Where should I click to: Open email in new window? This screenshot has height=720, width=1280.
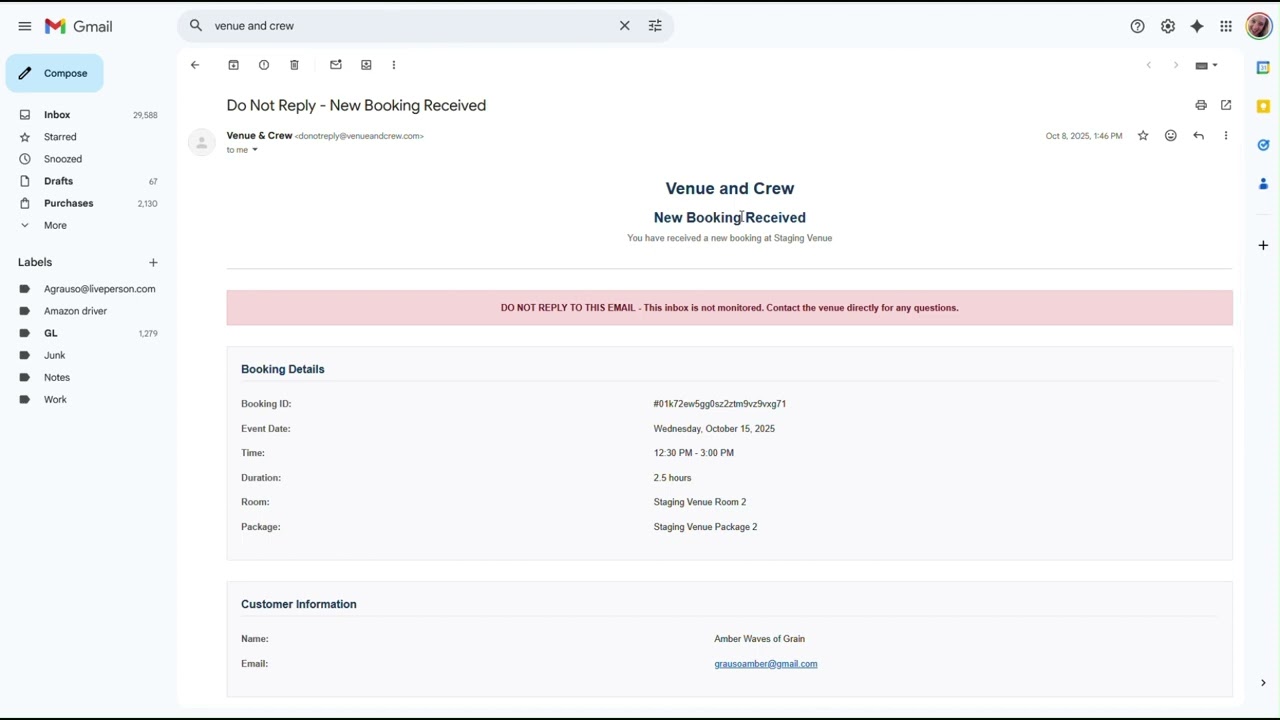1226,105
